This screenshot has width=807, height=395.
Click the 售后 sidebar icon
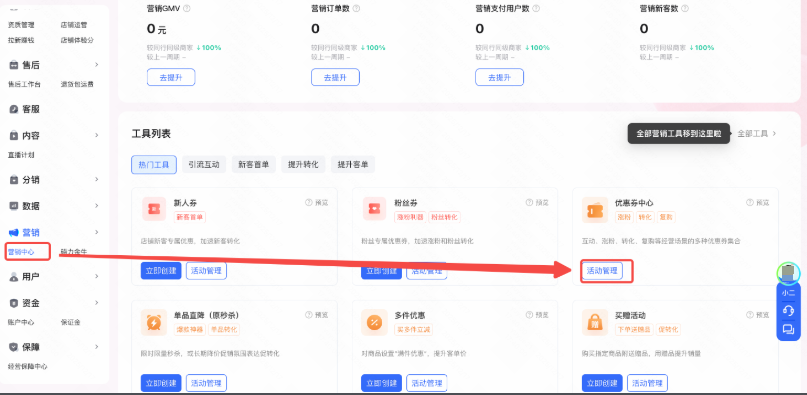point(14,65)
